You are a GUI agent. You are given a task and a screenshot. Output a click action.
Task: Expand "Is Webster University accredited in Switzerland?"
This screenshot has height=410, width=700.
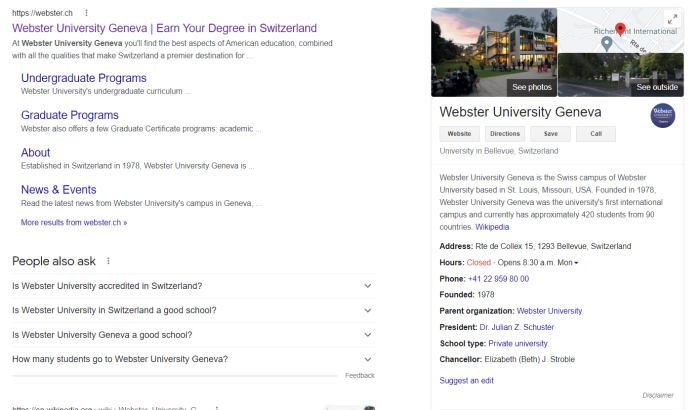pos(192,286)
